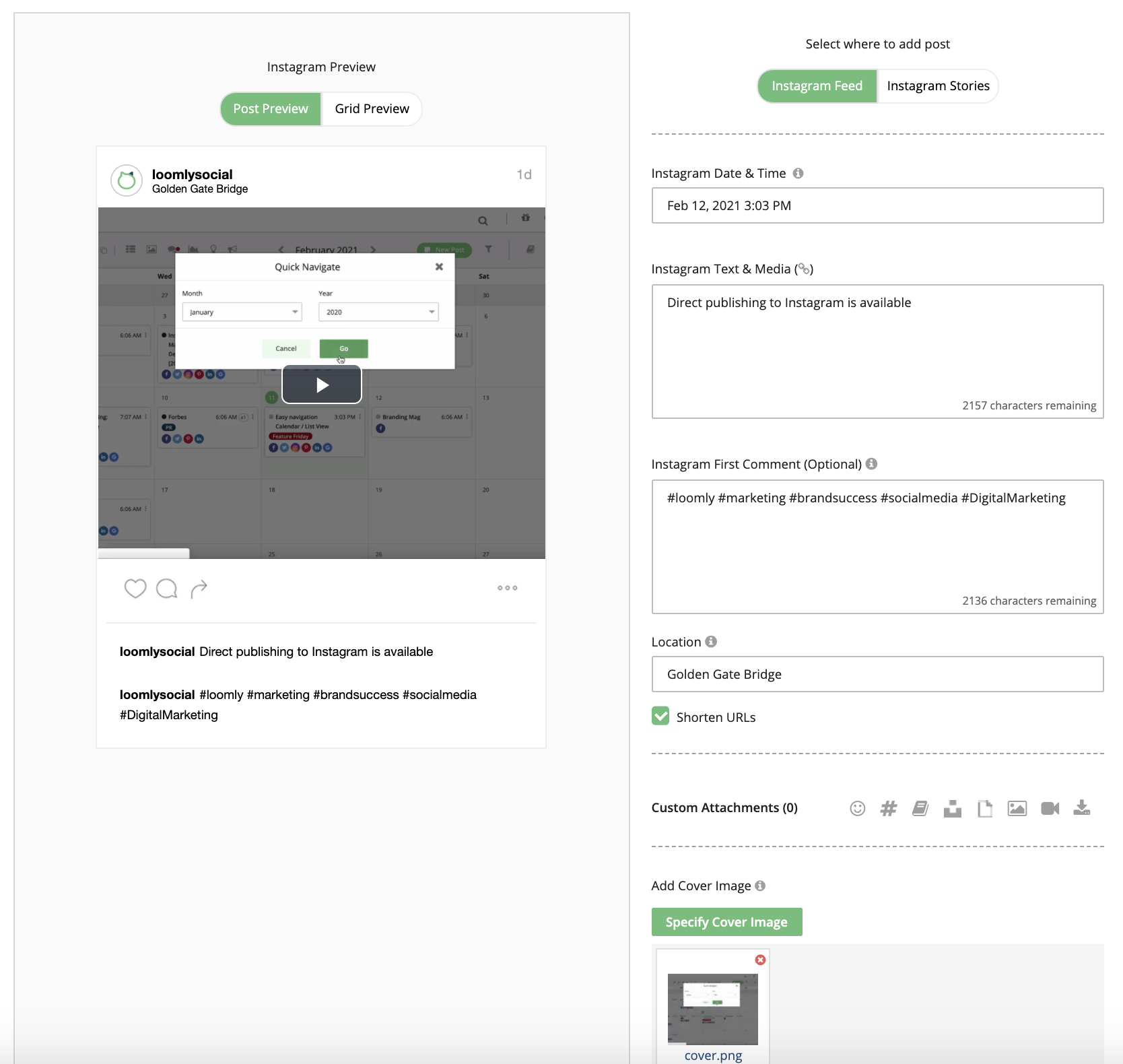Click the image attachment icon
Image resolution: width=1123 pixels, height=1064 pixels.
(1017, 808)
